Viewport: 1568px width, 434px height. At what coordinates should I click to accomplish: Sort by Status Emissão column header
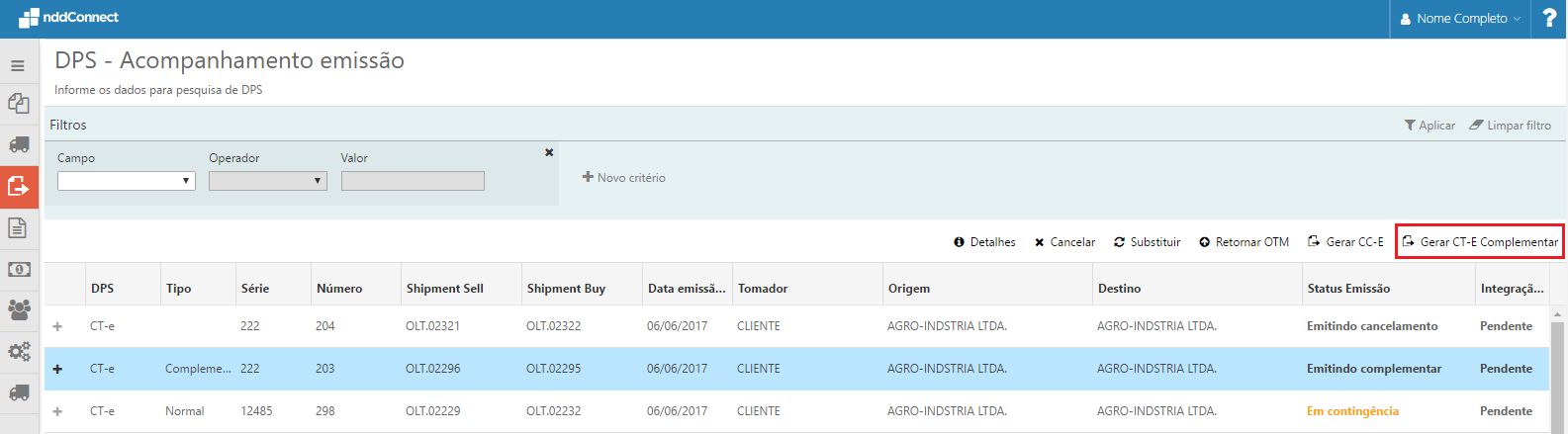click(x=1348, y=289)
